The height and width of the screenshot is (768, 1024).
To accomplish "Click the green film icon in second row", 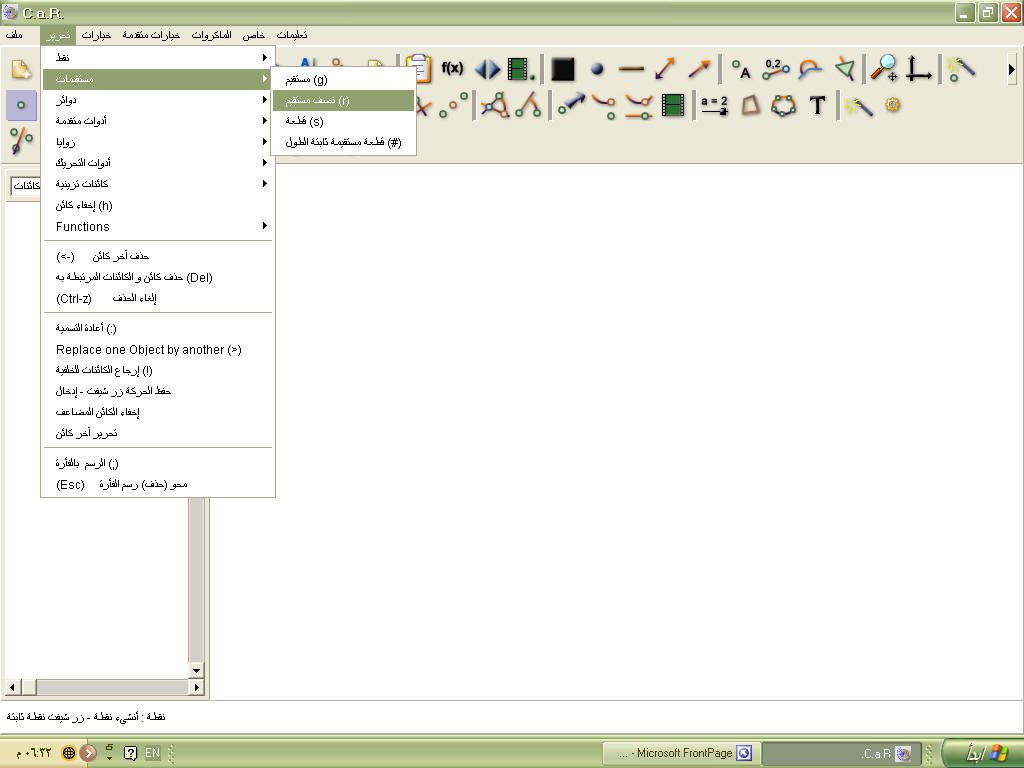I will [673, 105].
